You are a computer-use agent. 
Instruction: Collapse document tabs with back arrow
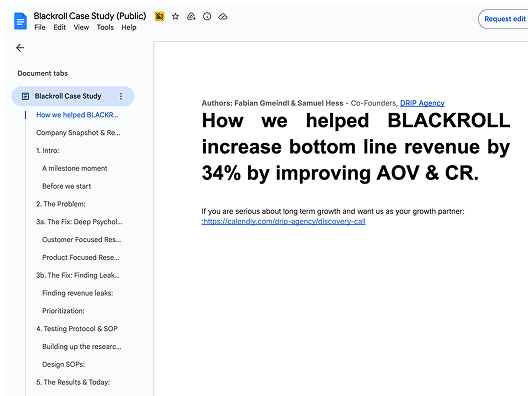click(20, 48)
